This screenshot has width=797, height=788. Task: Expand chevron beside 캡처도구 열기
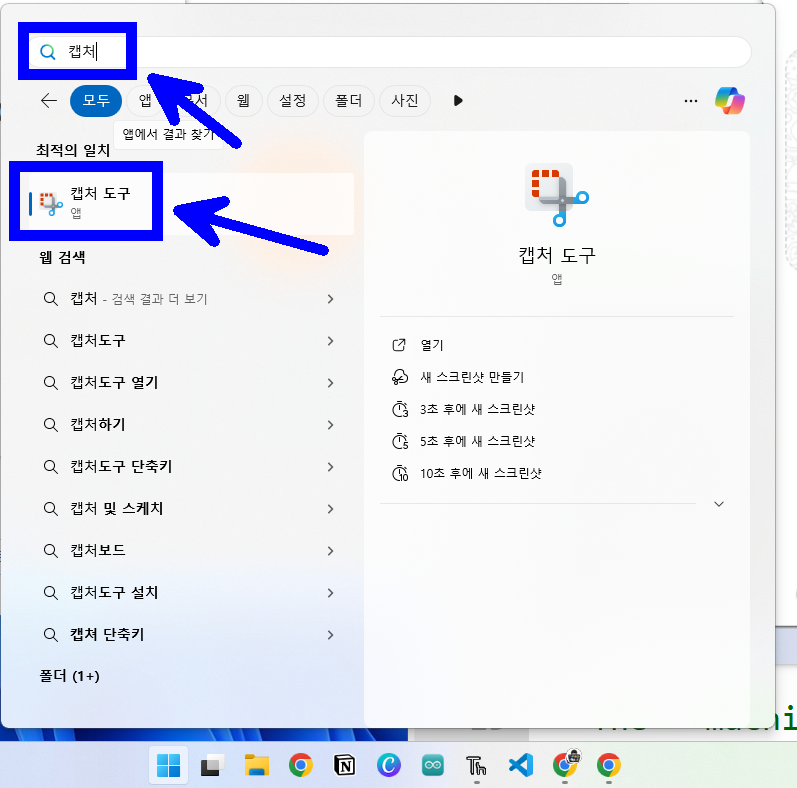pos(330,383)
